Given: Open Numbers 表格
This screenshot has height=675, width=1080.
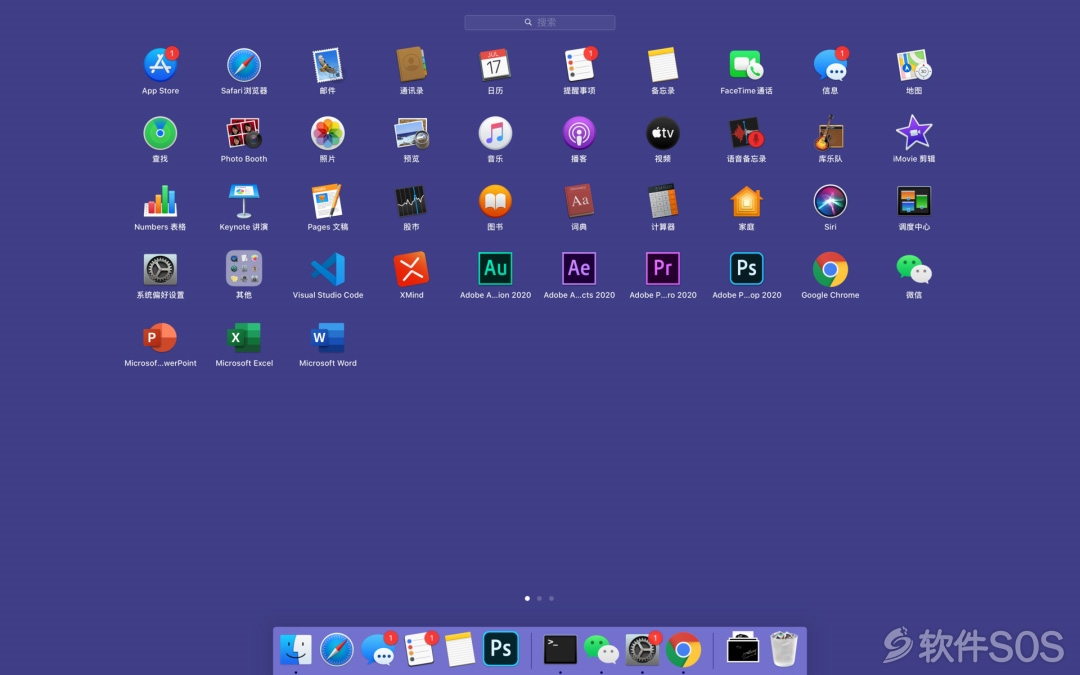Looking at the screenshot, I should pos(160,201).
